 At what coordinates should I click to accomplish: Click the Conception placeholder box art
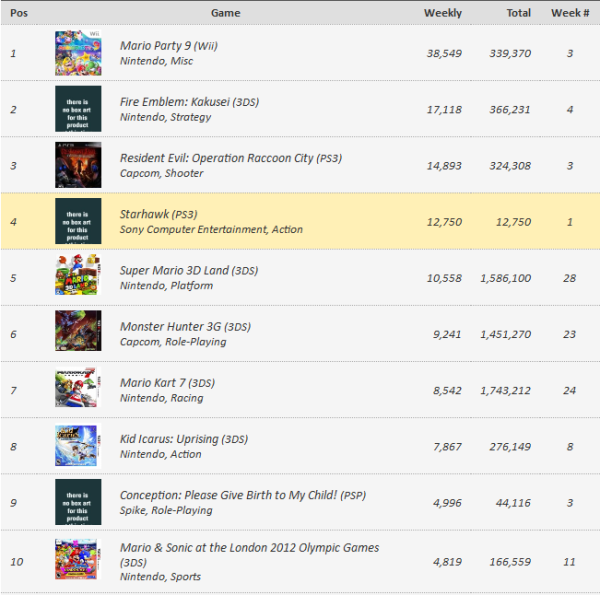click(x=78, y=502)
